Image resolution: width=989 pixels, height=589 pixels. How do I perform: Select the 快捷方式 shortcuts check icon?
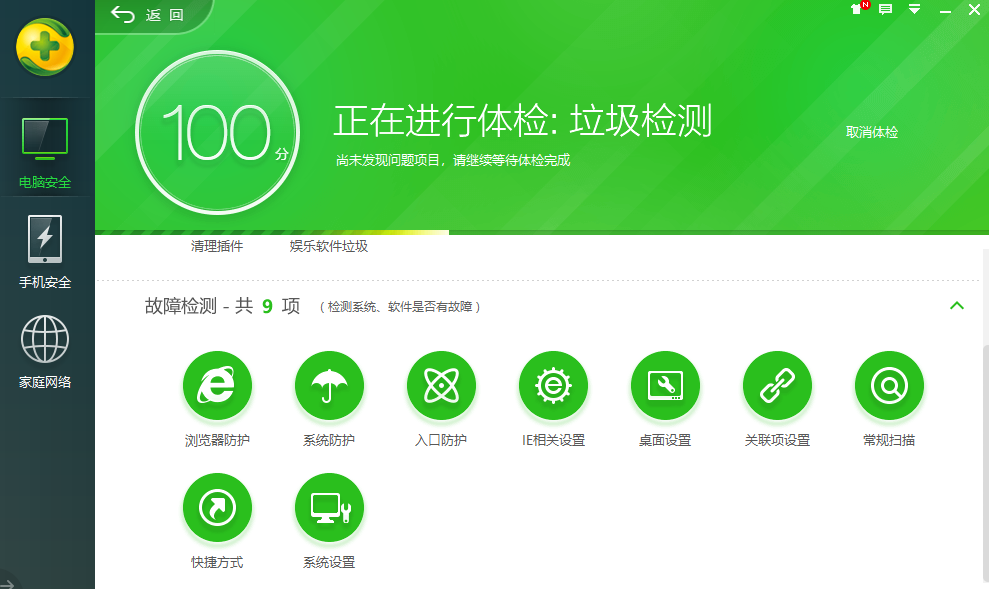[217, 507]
